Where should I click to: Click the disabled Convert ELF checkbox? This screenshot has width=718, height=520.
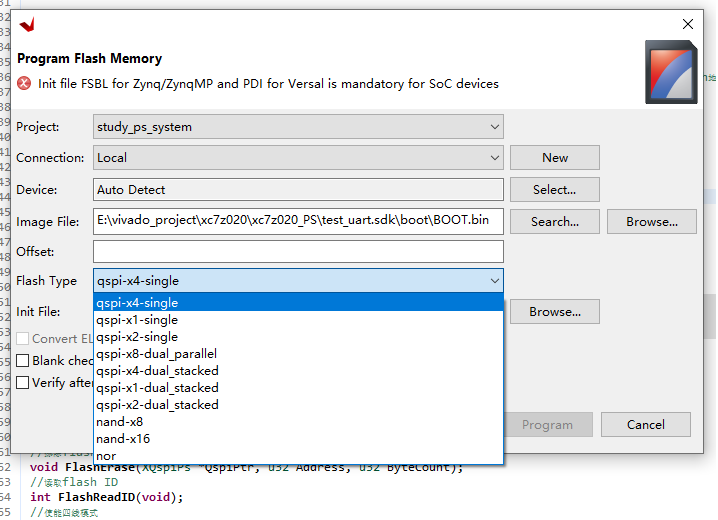22,339
